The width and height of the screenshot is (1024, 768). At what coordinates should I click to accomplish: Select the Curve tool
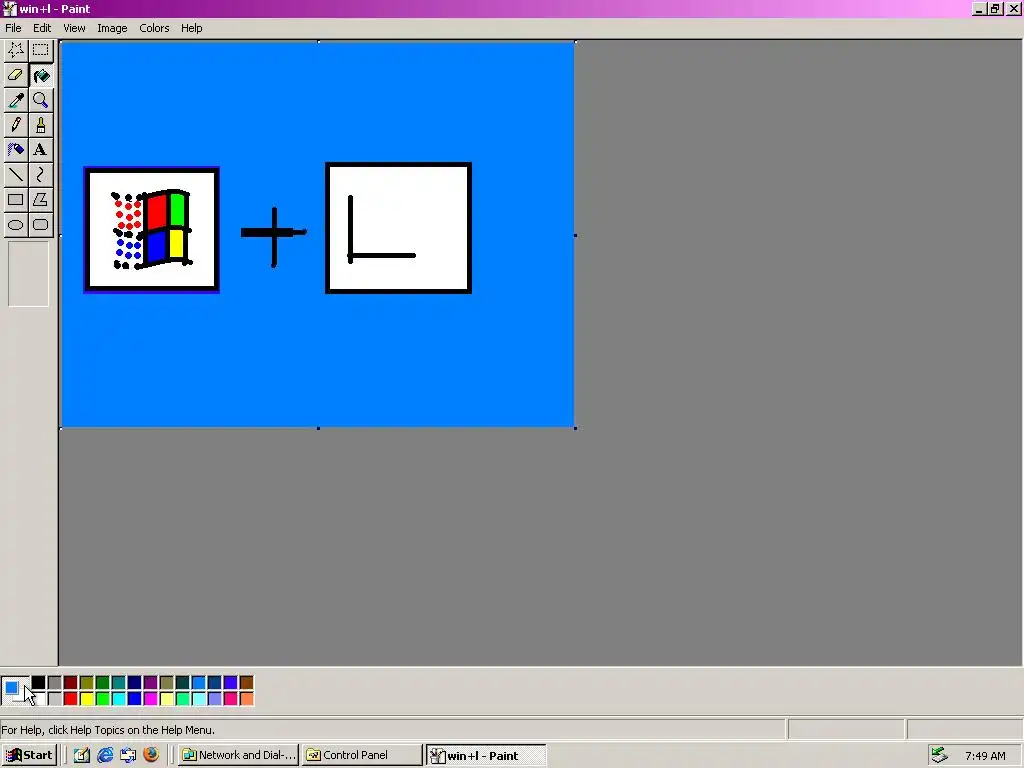[x=40, y=174]
